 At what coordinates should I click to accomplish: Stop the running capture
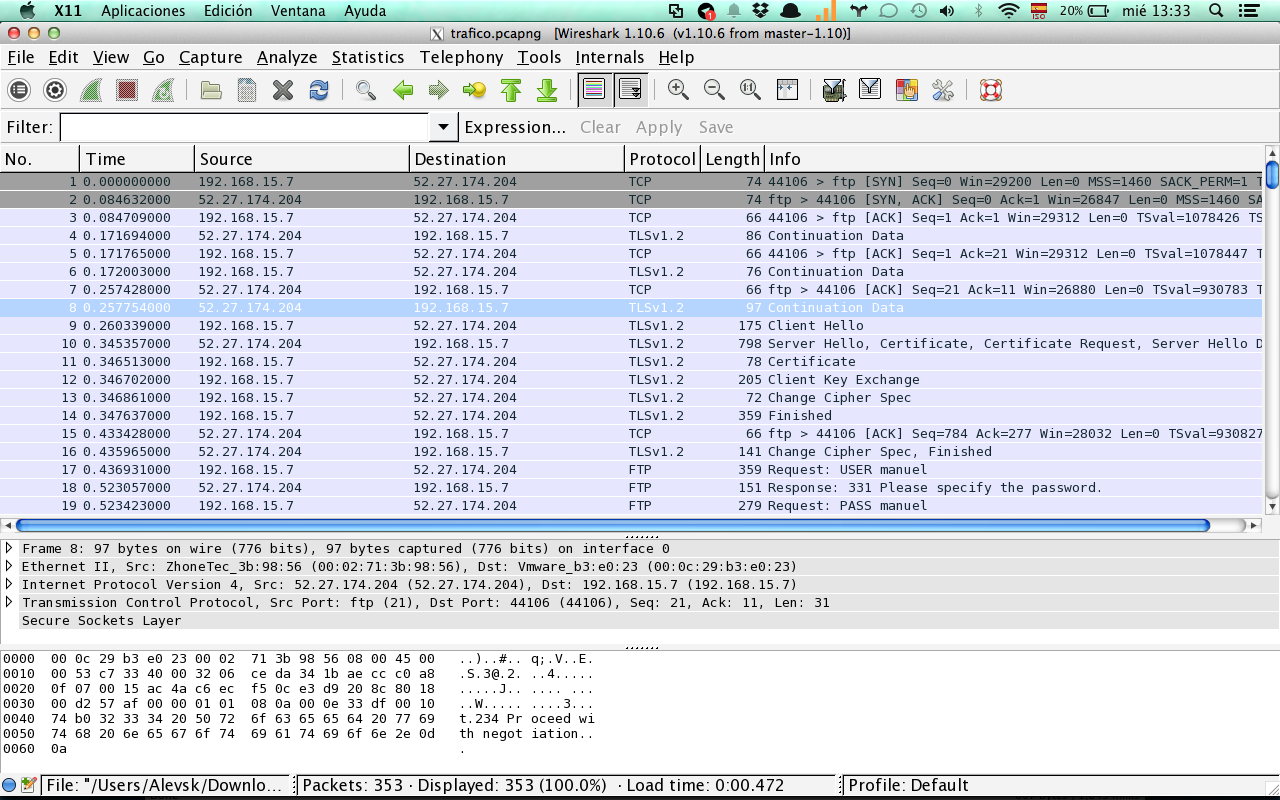[123, 89]
